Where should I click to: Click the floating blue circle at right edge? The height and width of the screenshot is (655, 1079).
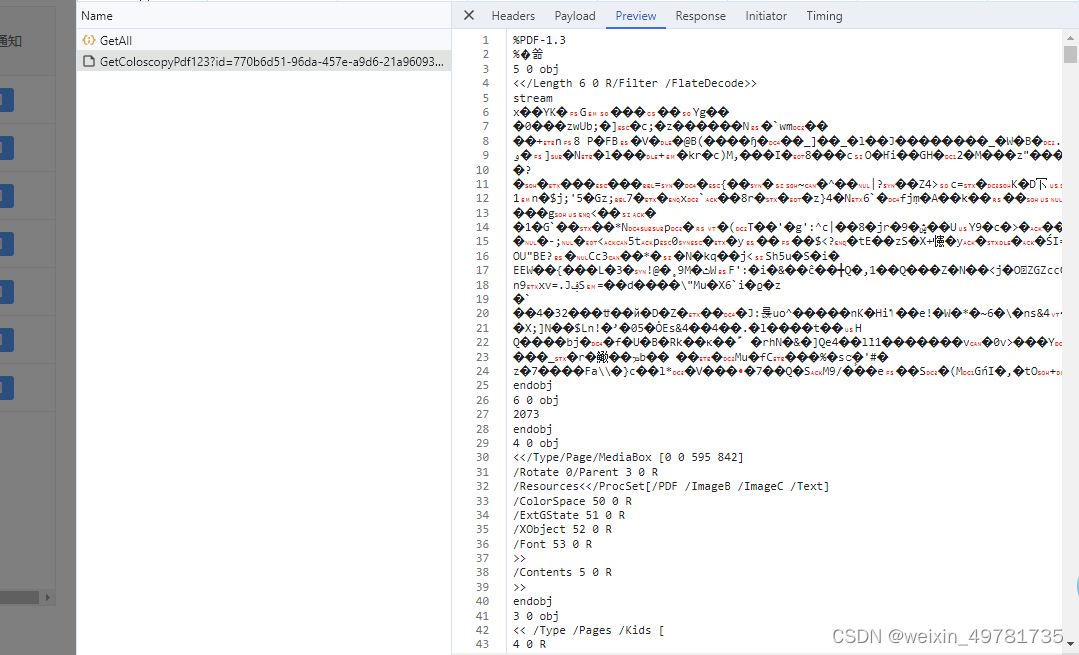click(x=1075, y=587)
